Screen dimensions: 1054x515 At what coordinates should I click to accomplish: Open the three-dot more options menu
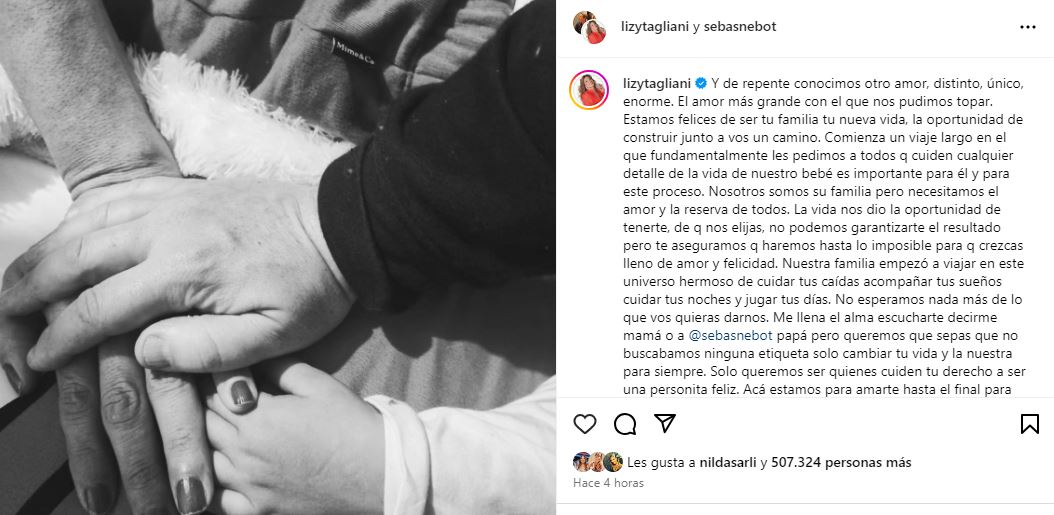click(1028, 27)
